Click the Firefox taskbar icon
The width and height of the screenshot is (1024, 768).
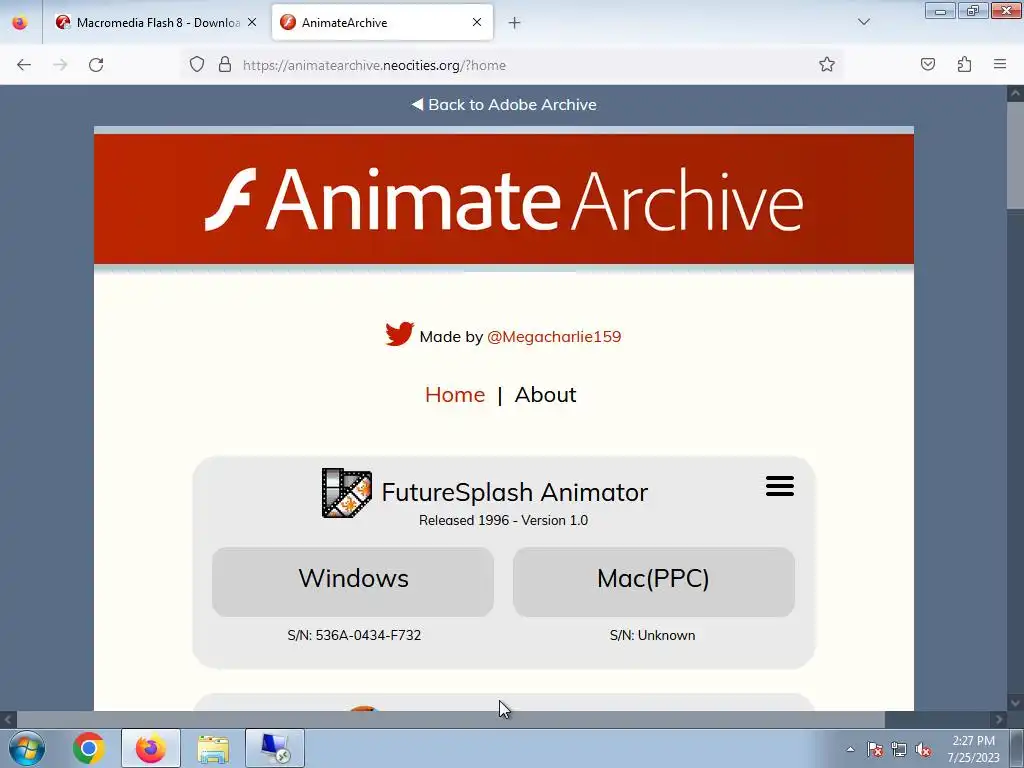pos(151,748)
